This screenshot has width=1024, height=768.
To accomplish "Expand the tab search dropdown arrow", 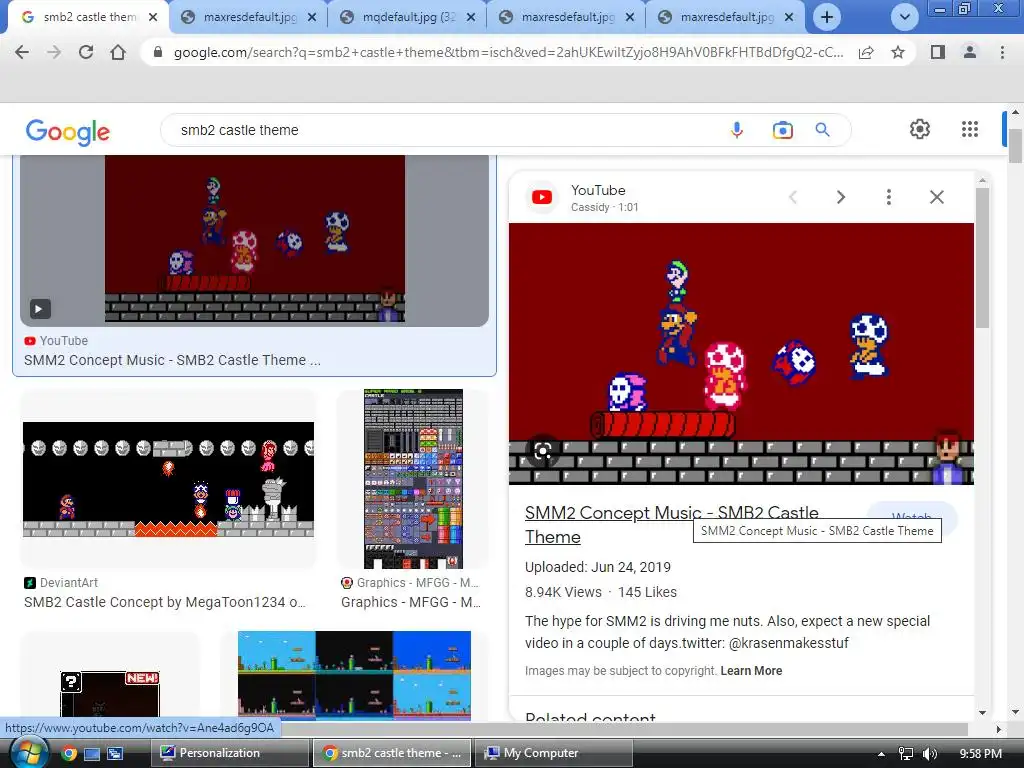I will (x=904, y=17).
